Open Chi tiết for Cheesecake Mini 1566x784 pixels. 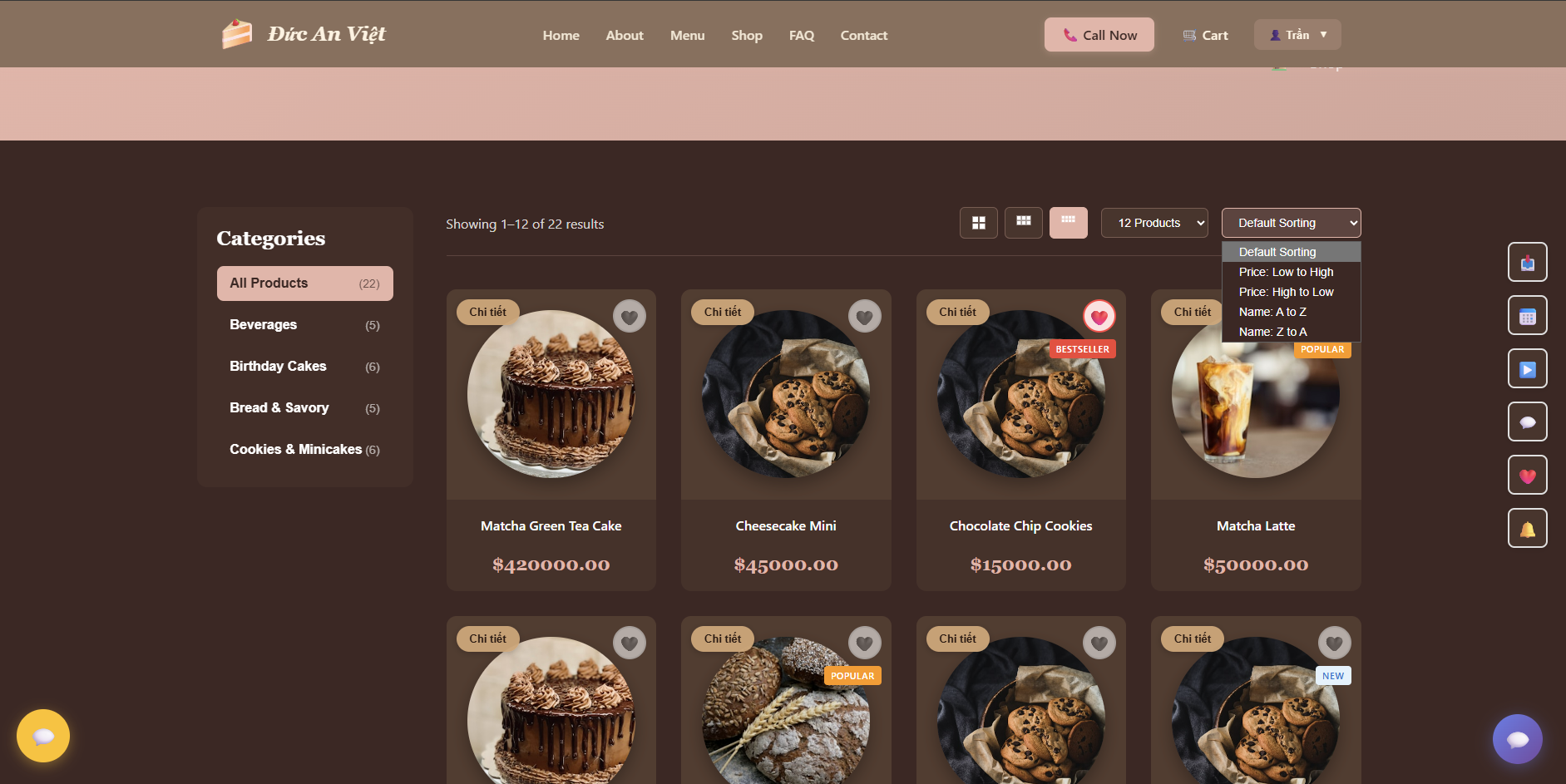point(723,312)
